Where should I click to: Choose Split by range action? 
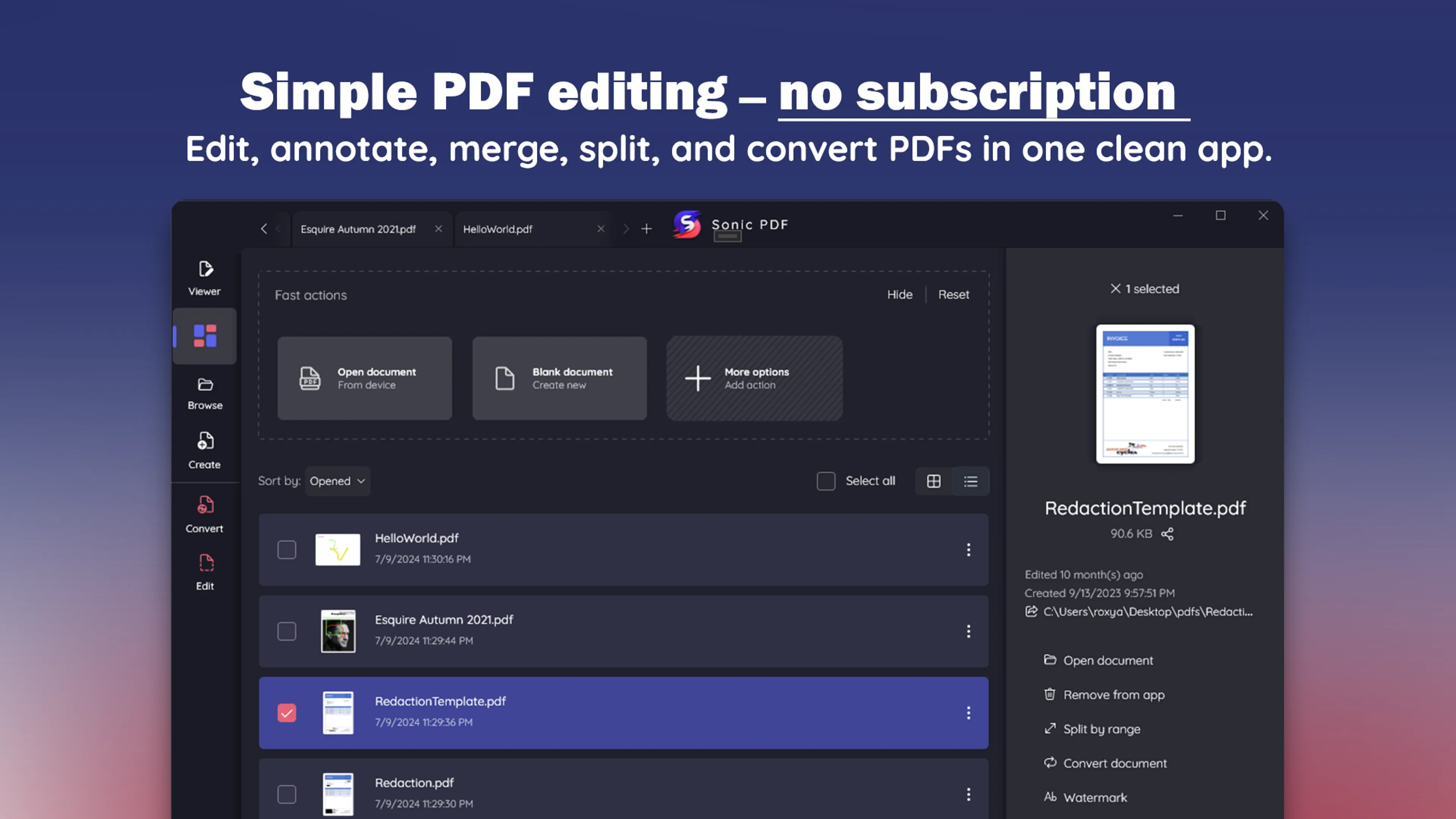click(x=1092, y=729)
